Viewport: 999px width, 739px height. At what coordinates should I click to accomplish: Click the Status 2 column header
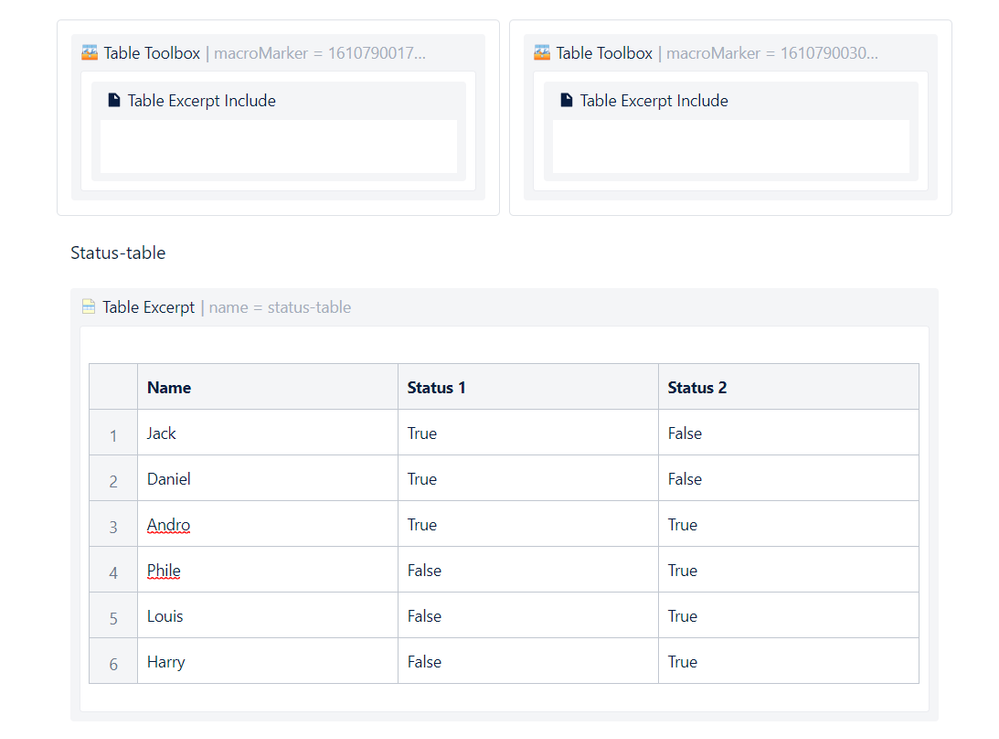pyautogui.click(x=789, y=387)
